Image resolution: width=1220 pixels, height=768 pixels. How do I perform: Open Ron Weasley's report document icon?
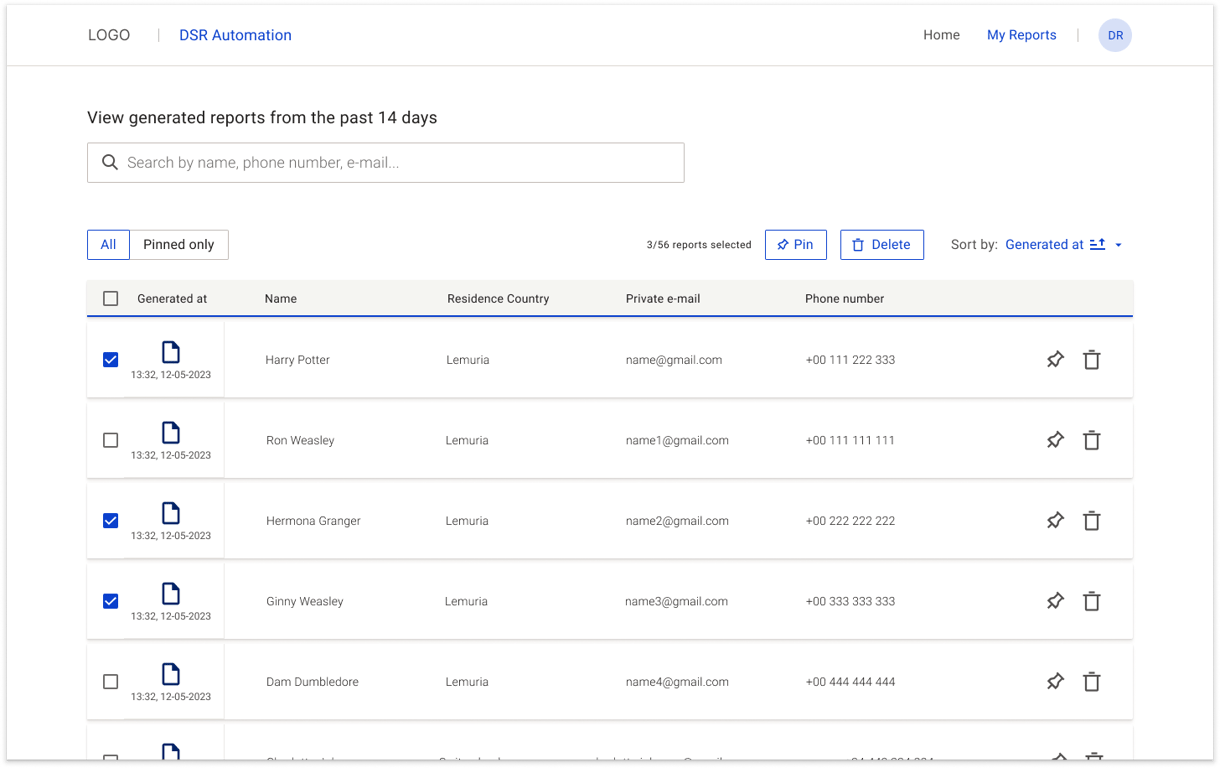171,432
